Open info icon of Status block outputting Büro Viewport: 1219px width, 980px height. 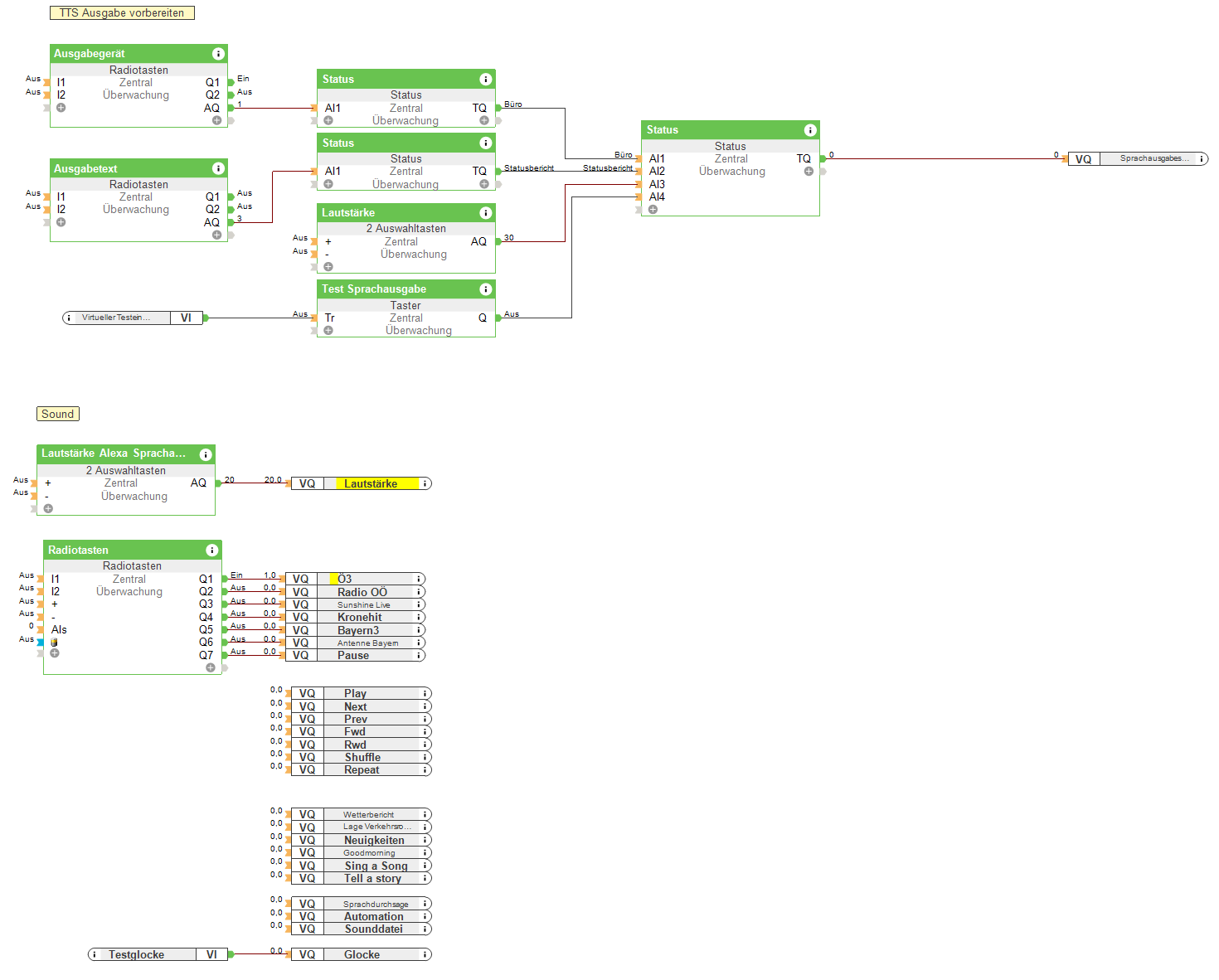[x=486, y=80]
